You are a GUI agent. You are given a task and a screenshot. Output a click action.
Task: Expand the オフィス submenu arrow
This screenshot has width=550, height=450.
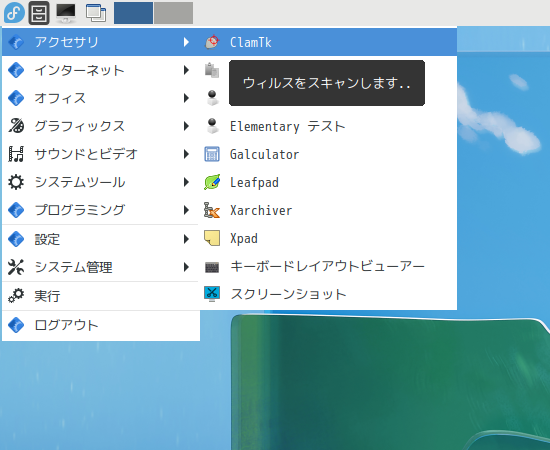point(186,98)
